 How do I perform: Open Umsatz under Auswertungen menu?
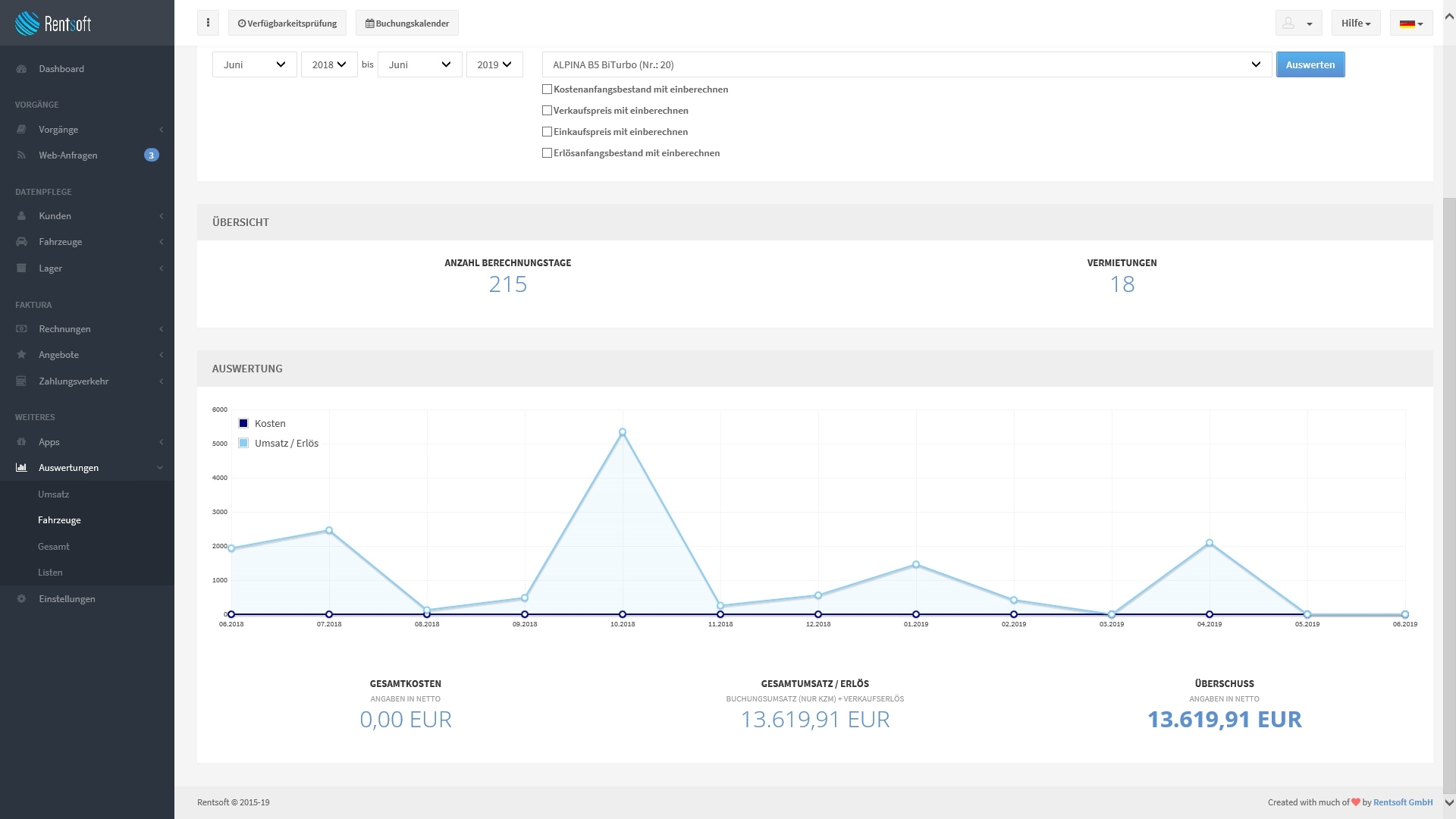tap(53, 494)
